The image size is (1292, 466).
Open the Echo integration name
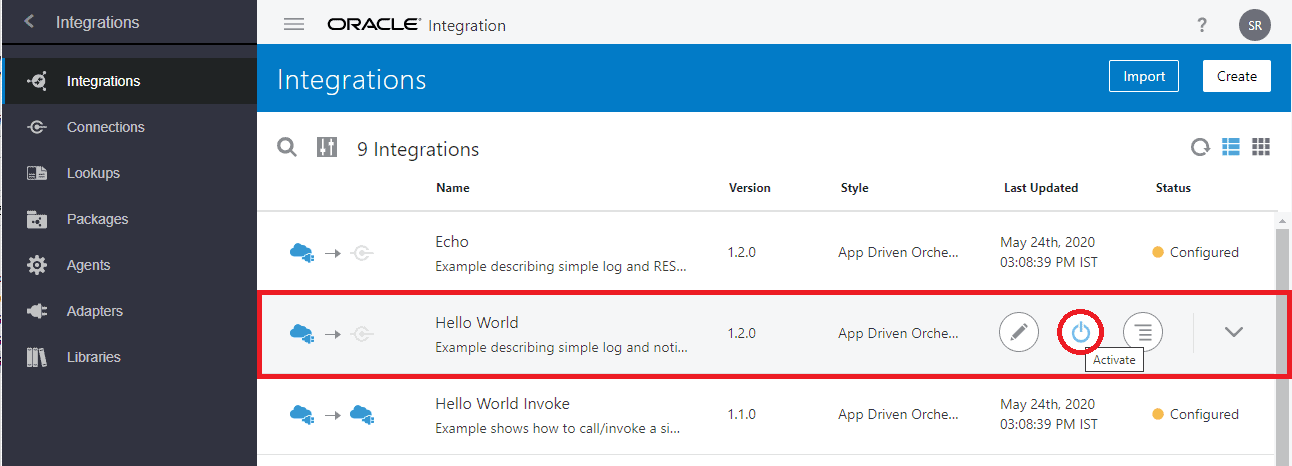tap(452, 241)
